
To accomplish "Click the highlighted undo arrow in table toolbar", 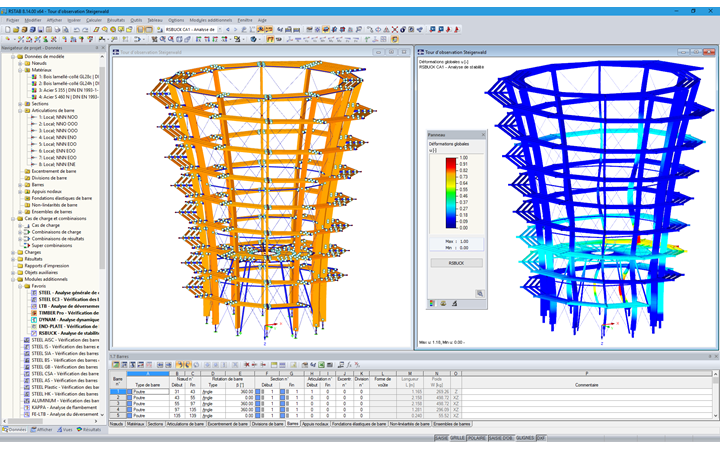I will click(180, 365).
